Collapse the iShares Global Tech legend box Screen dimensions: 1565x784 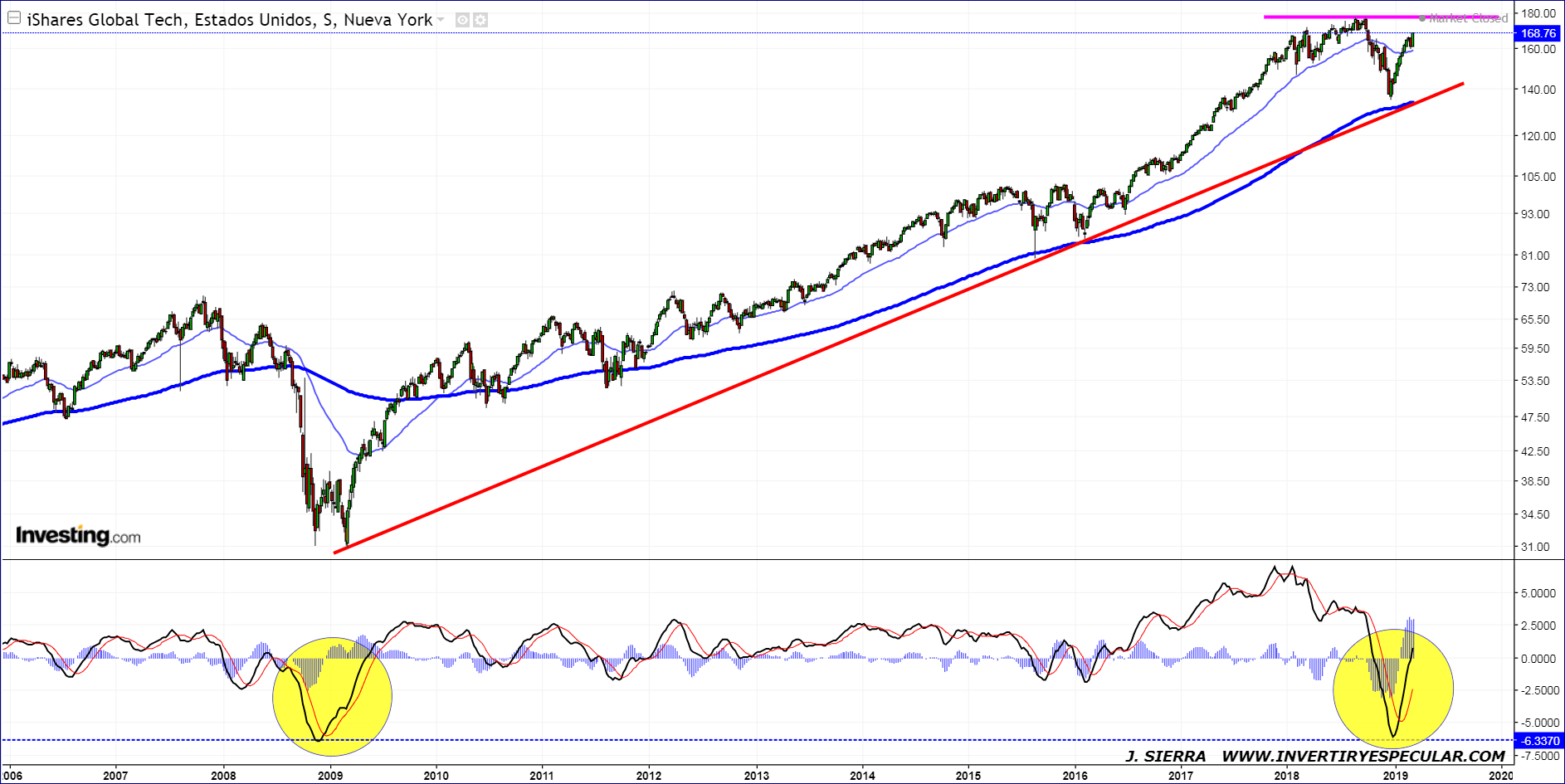pyautogui.click(x=14, y=18)
